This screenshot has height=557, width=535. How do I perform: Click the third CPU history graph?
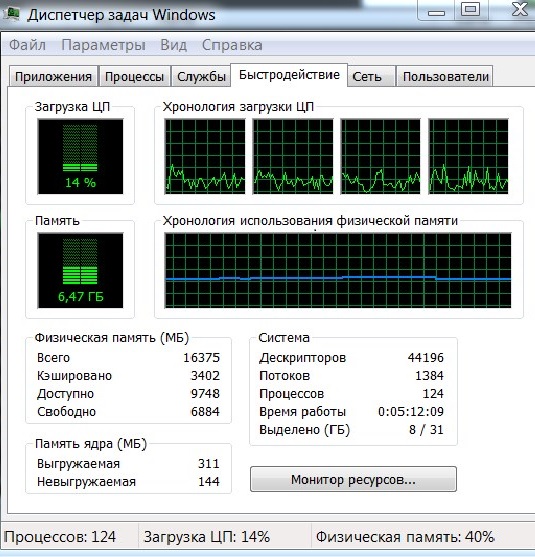[x=380, y=157]
